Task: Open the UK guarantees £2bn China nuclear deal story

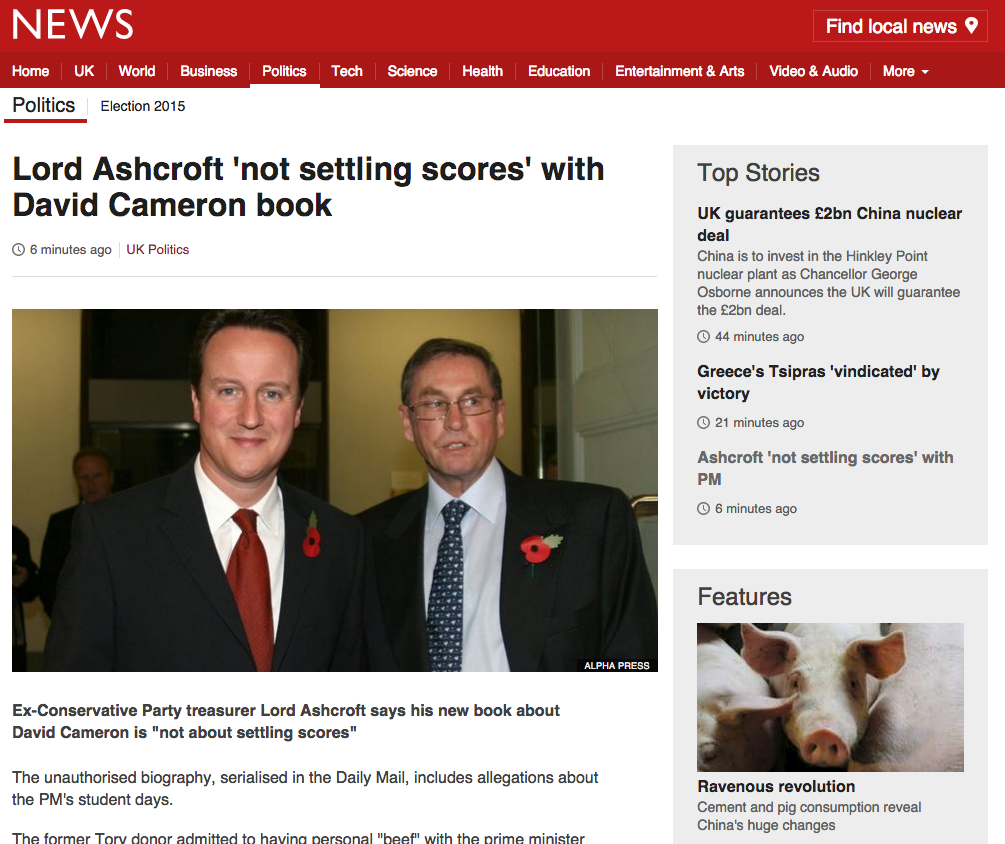Action: click(x=829, y=224)
